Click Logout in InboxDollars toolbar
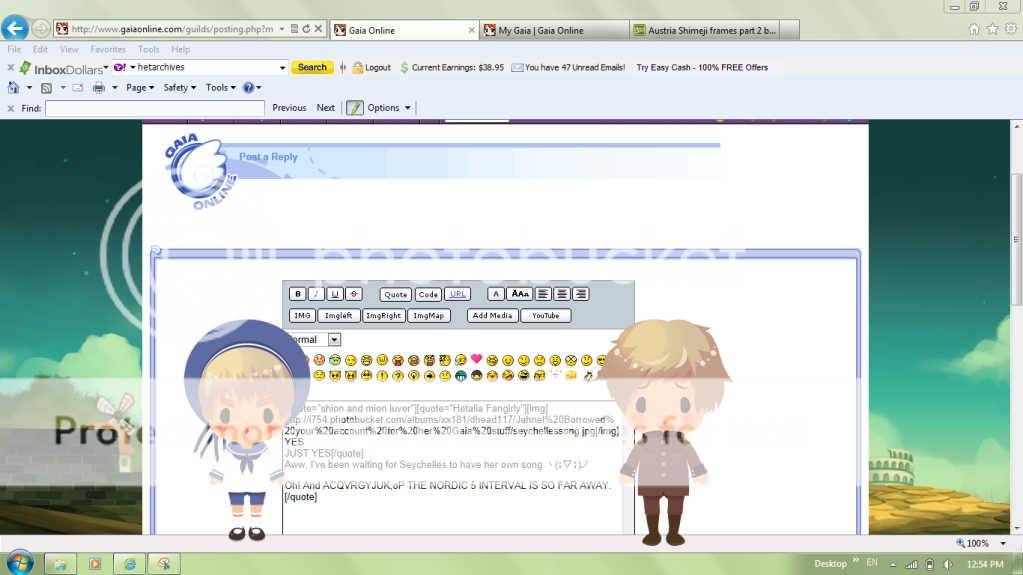Viewport: 1023px width, 575px height. pyautogui.click(x=371, y=67)
